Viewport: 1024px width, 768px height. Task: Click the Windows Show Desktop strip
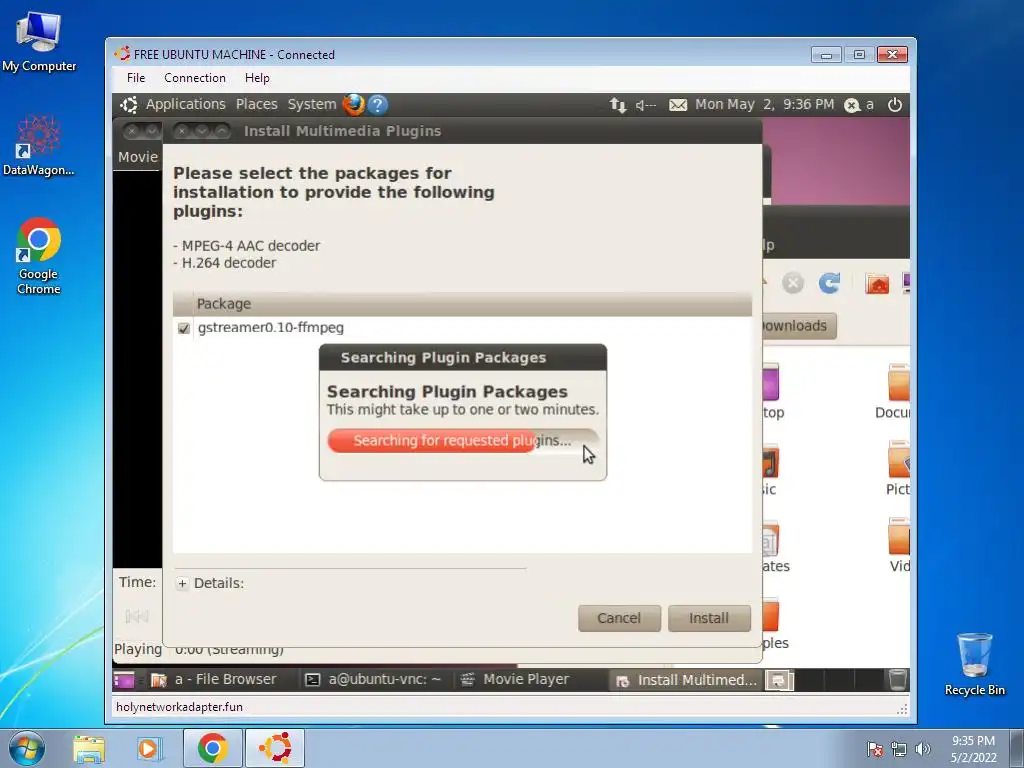pos(1017,748)
